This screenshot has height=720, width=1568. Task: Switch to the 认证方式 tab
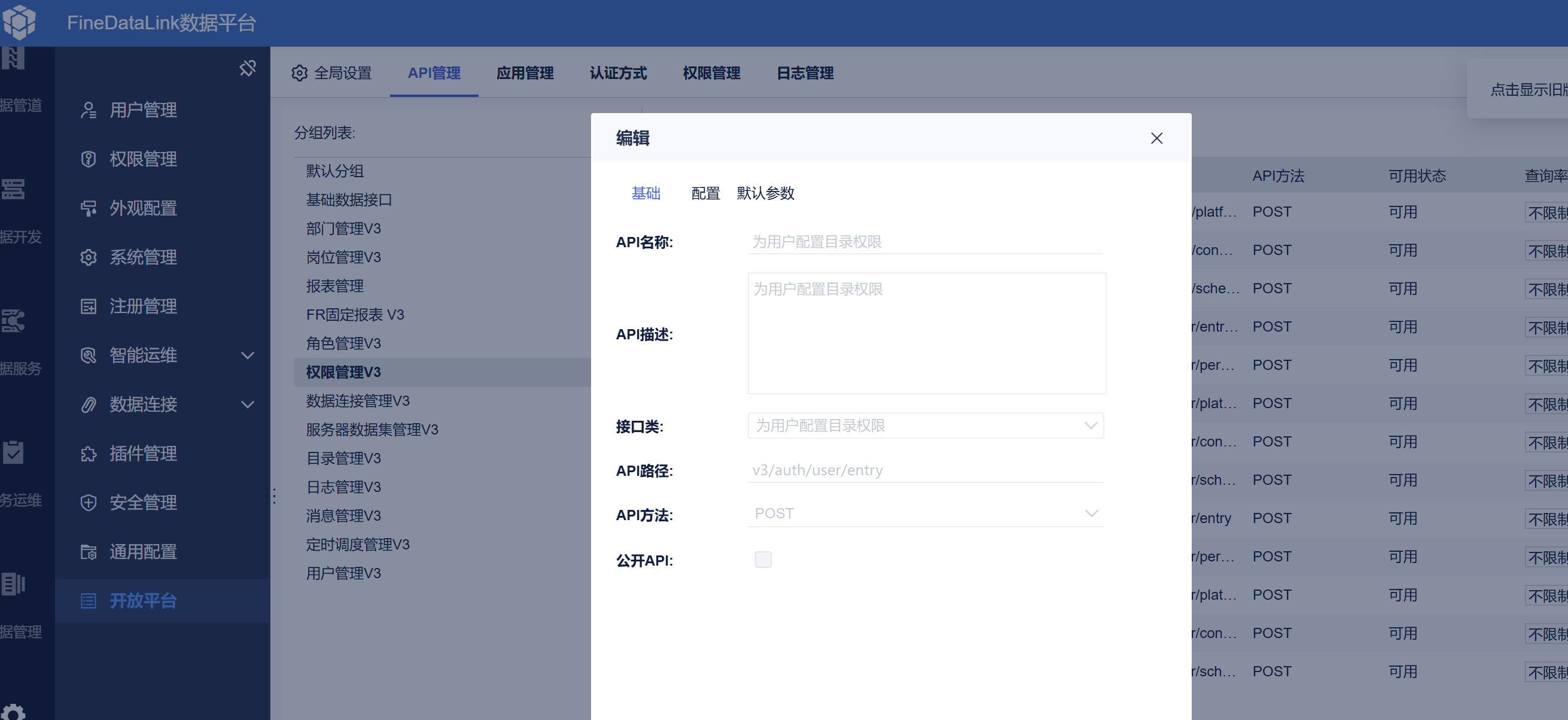coord(619,73)
